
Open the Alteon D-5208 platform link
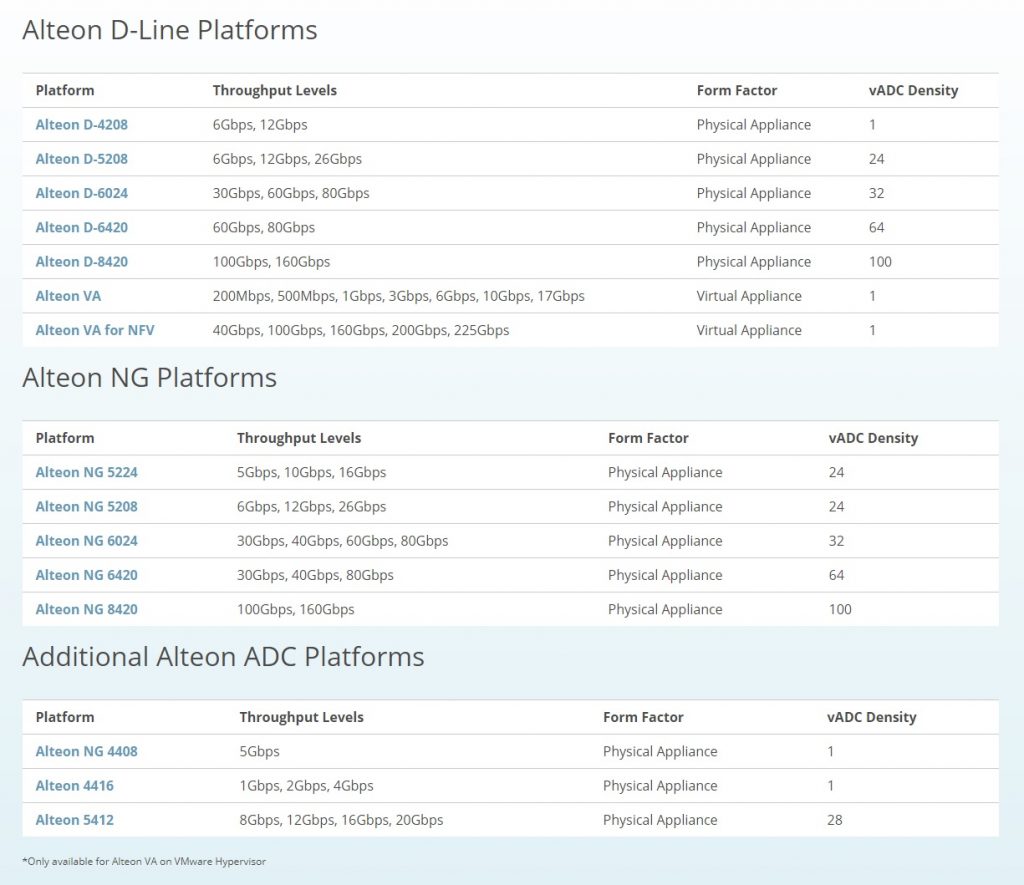(82, 159)
